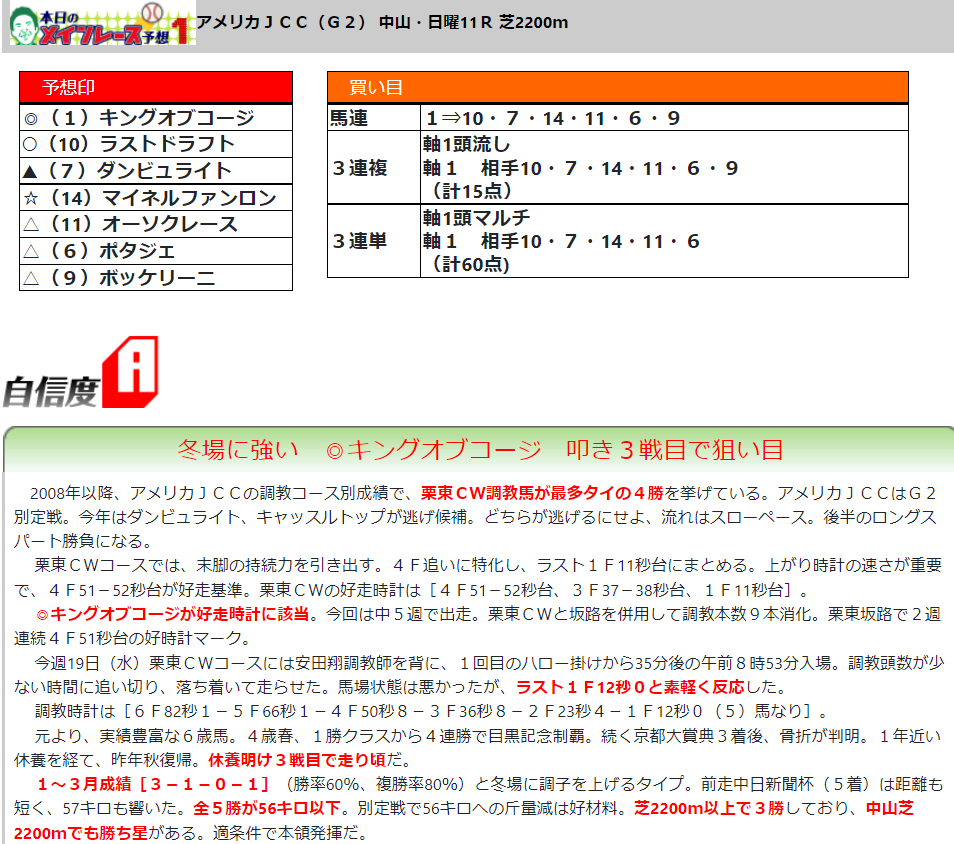Click row △（11）オーソクレース
954x844 pixels.
[x=156, y=225]
